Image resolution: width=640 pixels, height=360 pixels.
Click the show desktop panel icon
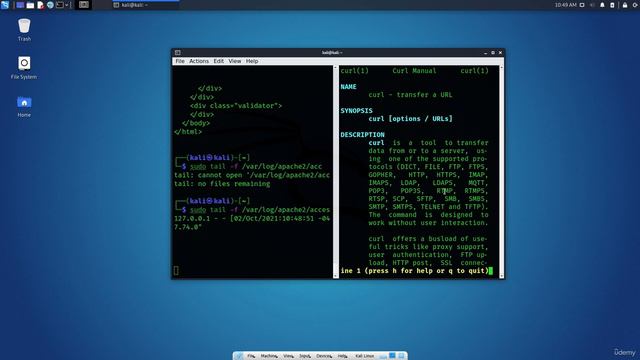(20, 5)
